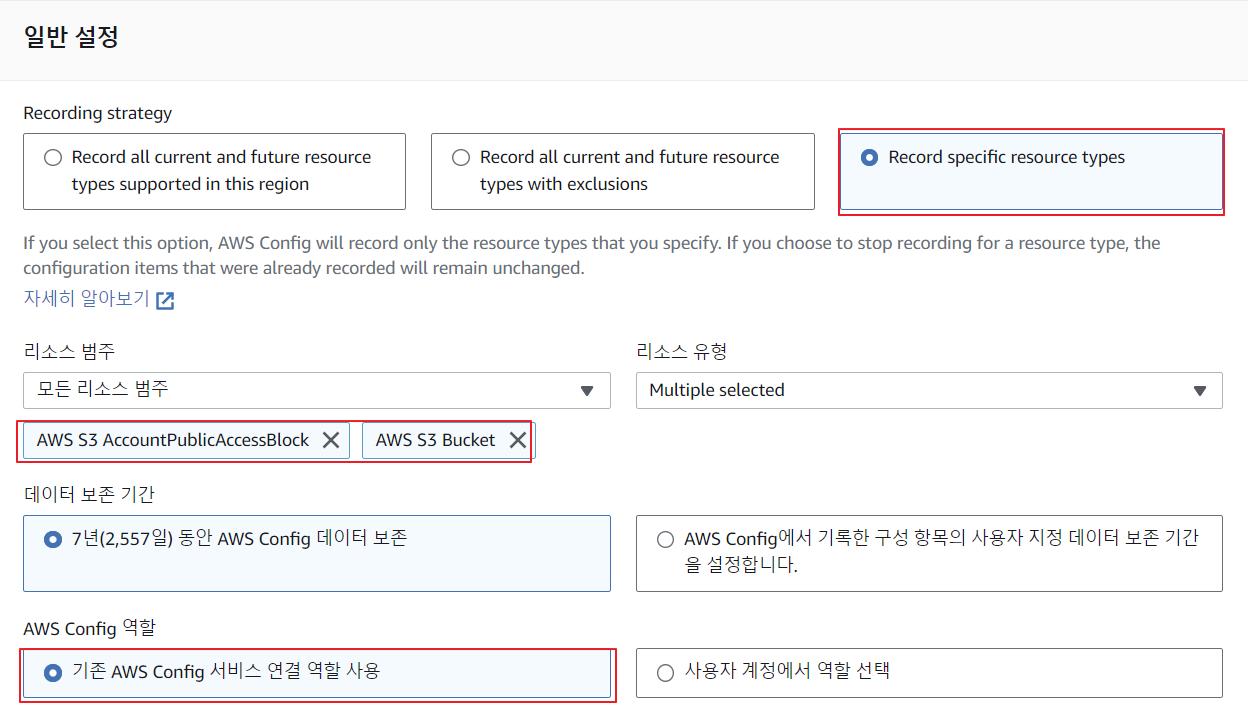This screenshot has width=1248, height=722.
Task: Select 기존 AWS Config 서비스 연결 역할 사용
Action: click(317, 672)
